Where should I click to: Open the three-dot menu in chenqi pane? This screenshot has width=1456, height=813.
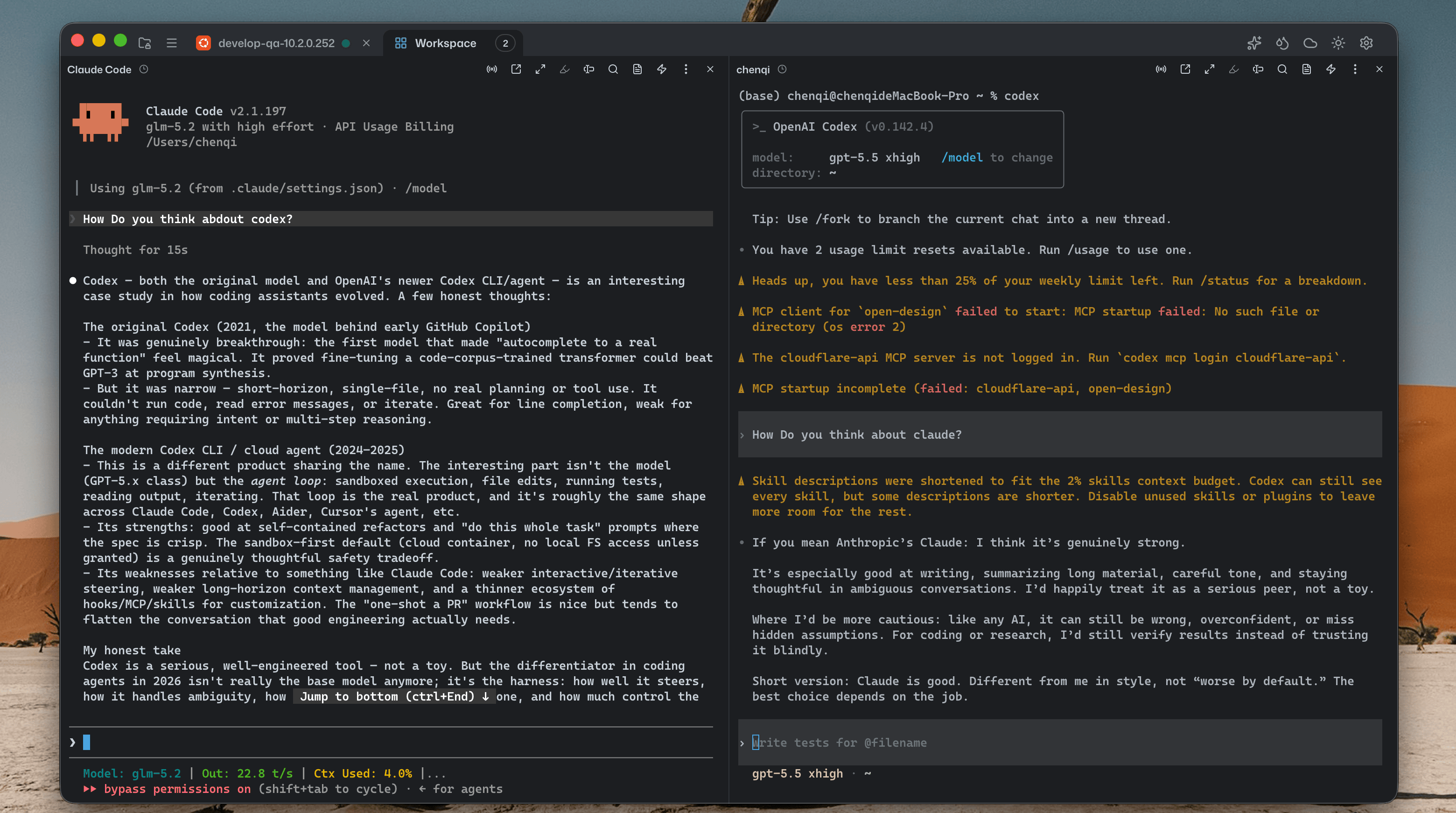click(x=1355, y=69)
